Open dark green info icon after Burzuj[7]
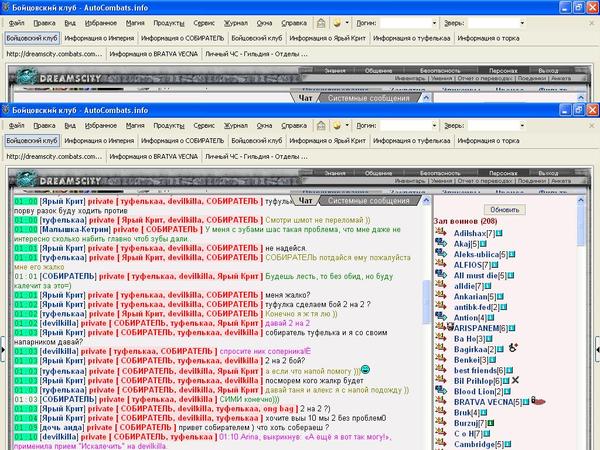This screenshot has height=450, width=600. pos(491,423)
